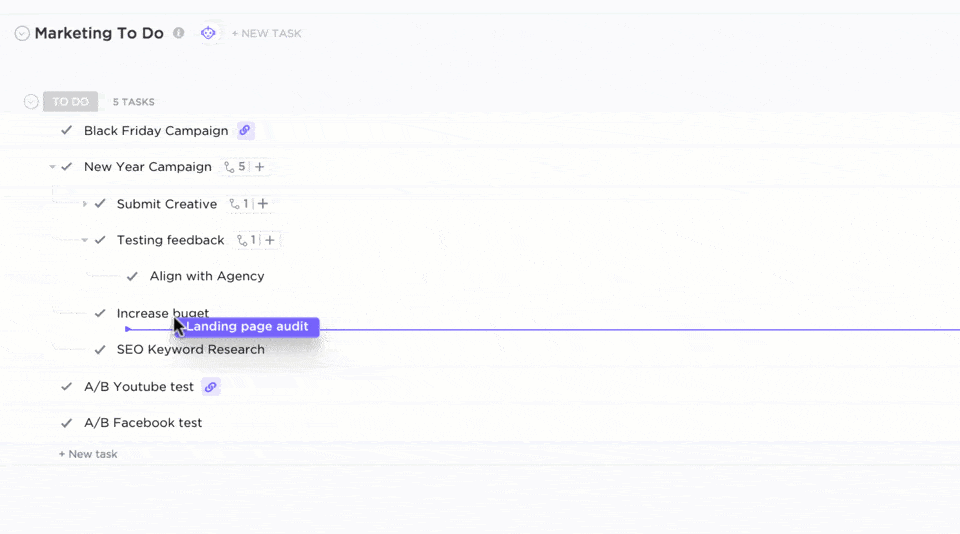This screenshot has height=534, width=960.
Task: Collapse the TO DO status group
Action: [31, 102]
